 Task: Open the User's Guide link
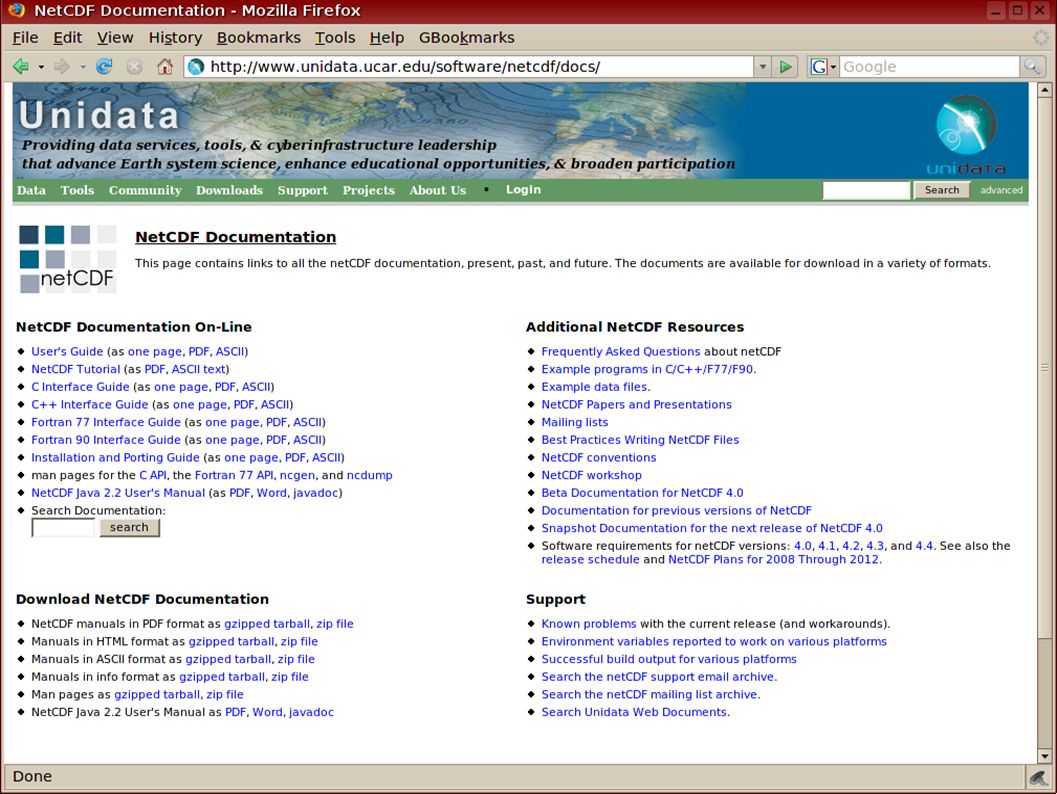[x=67, y=351]
